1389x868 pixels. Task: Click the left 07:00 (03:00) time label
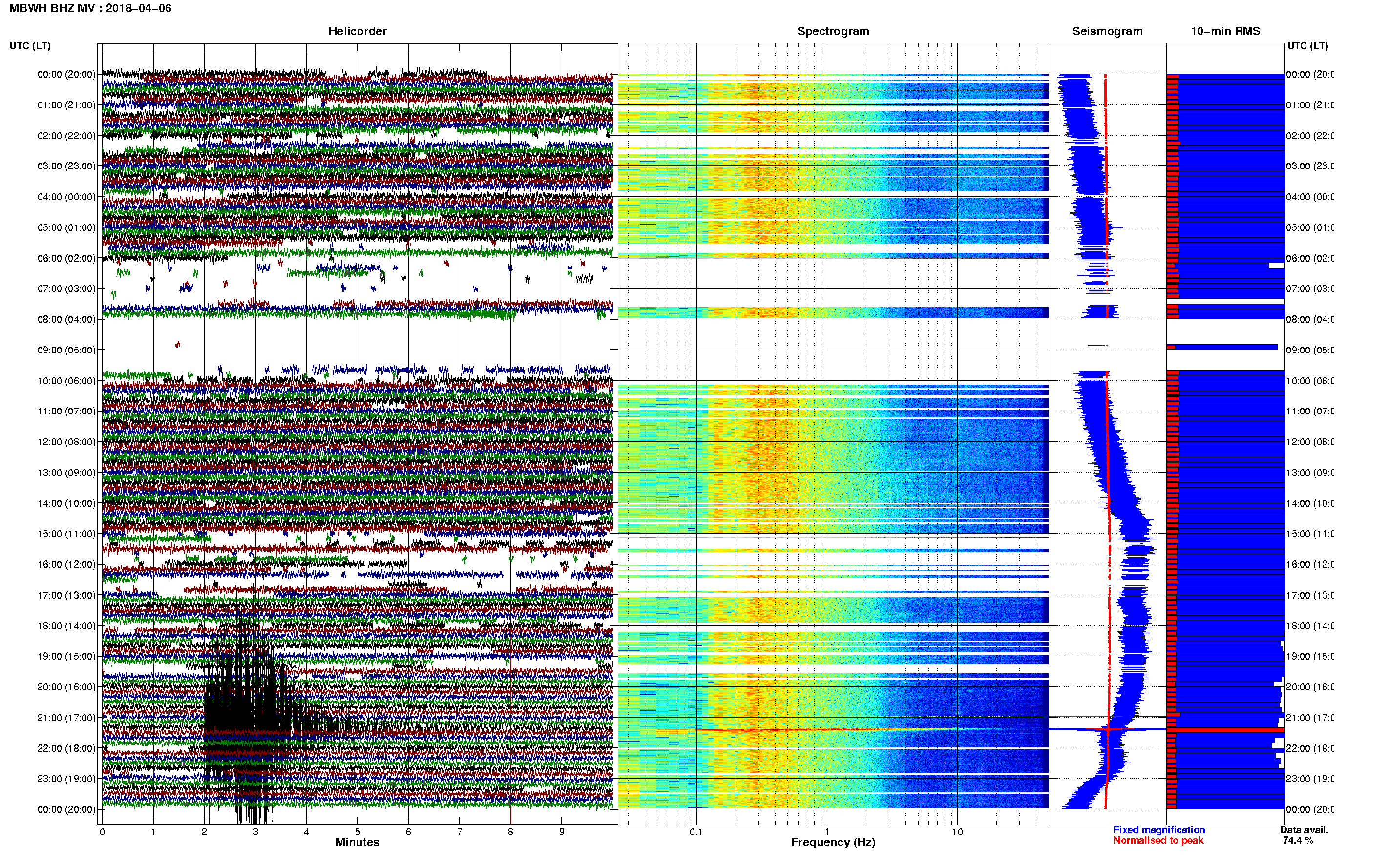point(66,289)
